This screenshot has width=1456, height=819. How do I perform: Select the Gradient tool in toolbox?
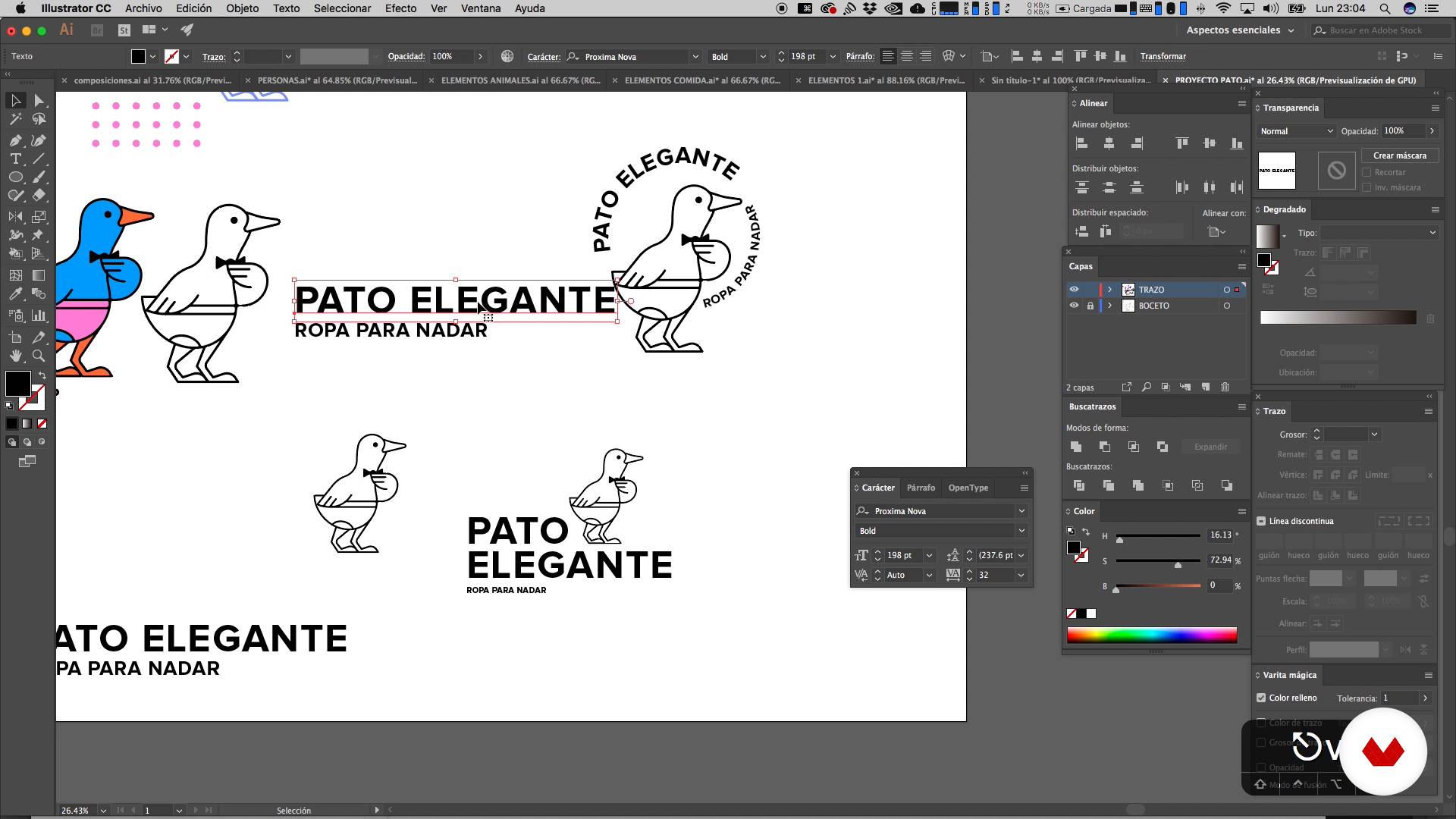pos(39,275)
